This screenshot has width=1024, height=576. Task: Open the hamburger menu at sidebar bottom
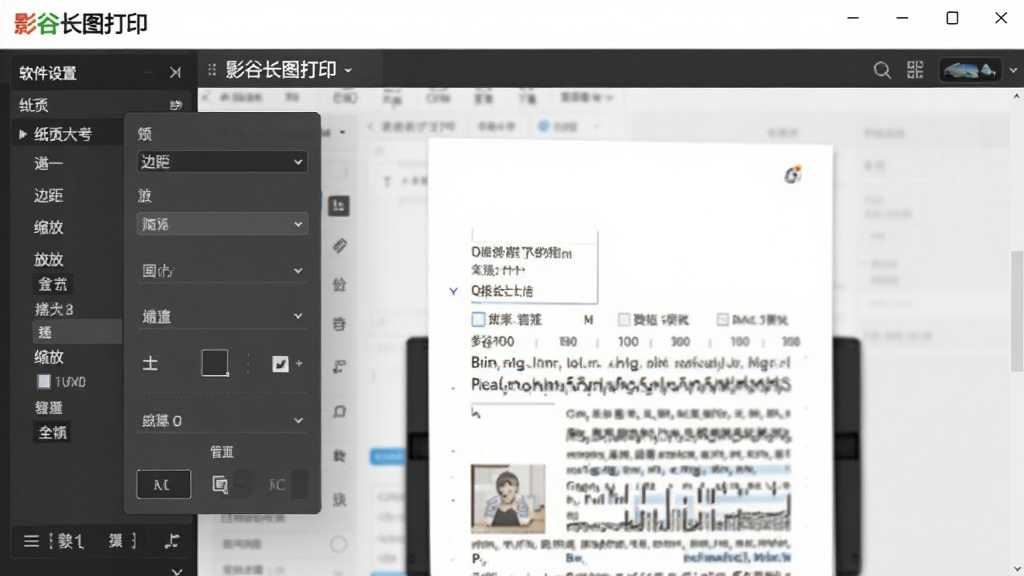coord(31,541)
